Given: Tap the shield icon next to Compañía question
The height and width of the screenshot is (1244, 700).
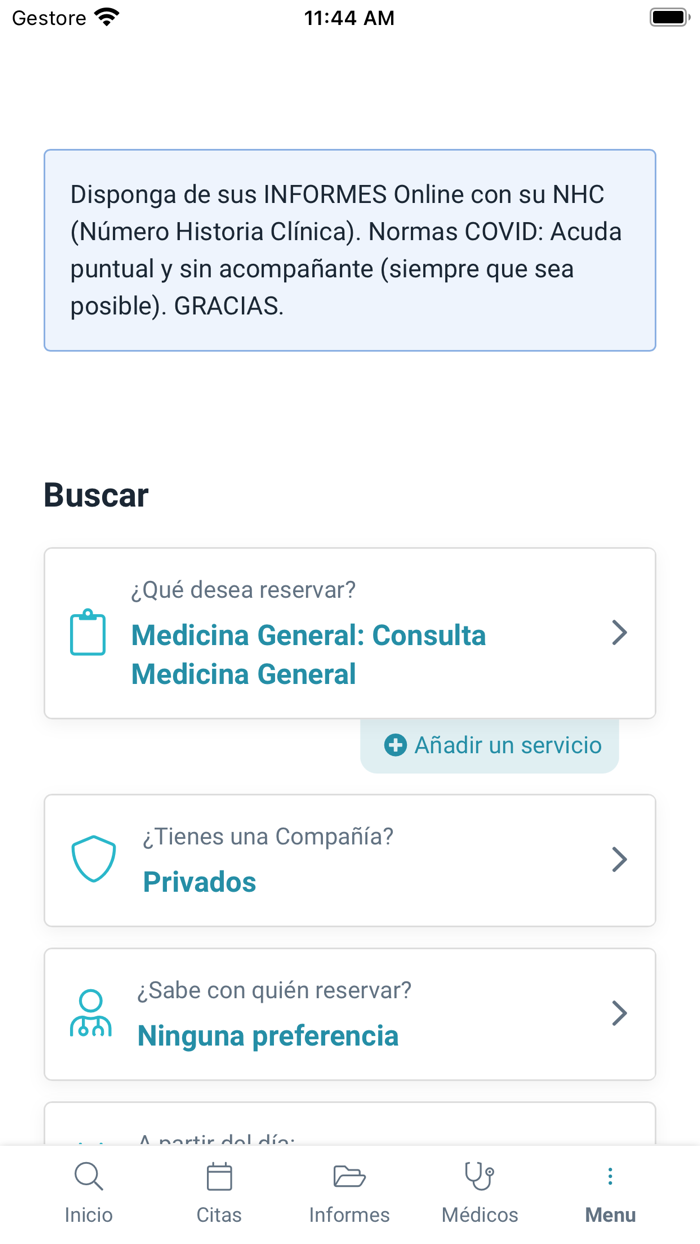Looking at the screenshot, I should pyautogui.click(x=93, y=859).
